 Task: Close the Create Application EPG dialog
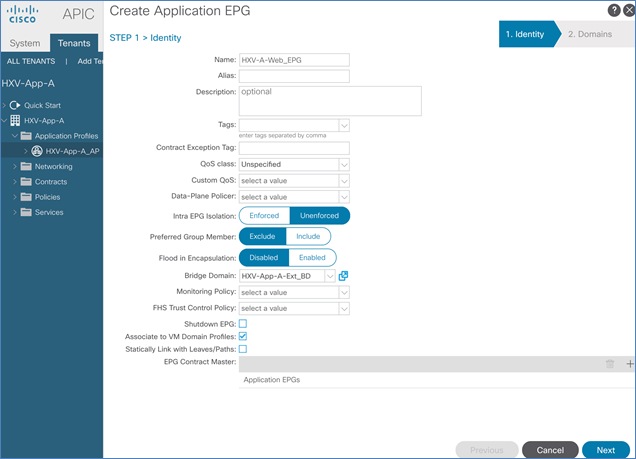click(x=629, y=10)
